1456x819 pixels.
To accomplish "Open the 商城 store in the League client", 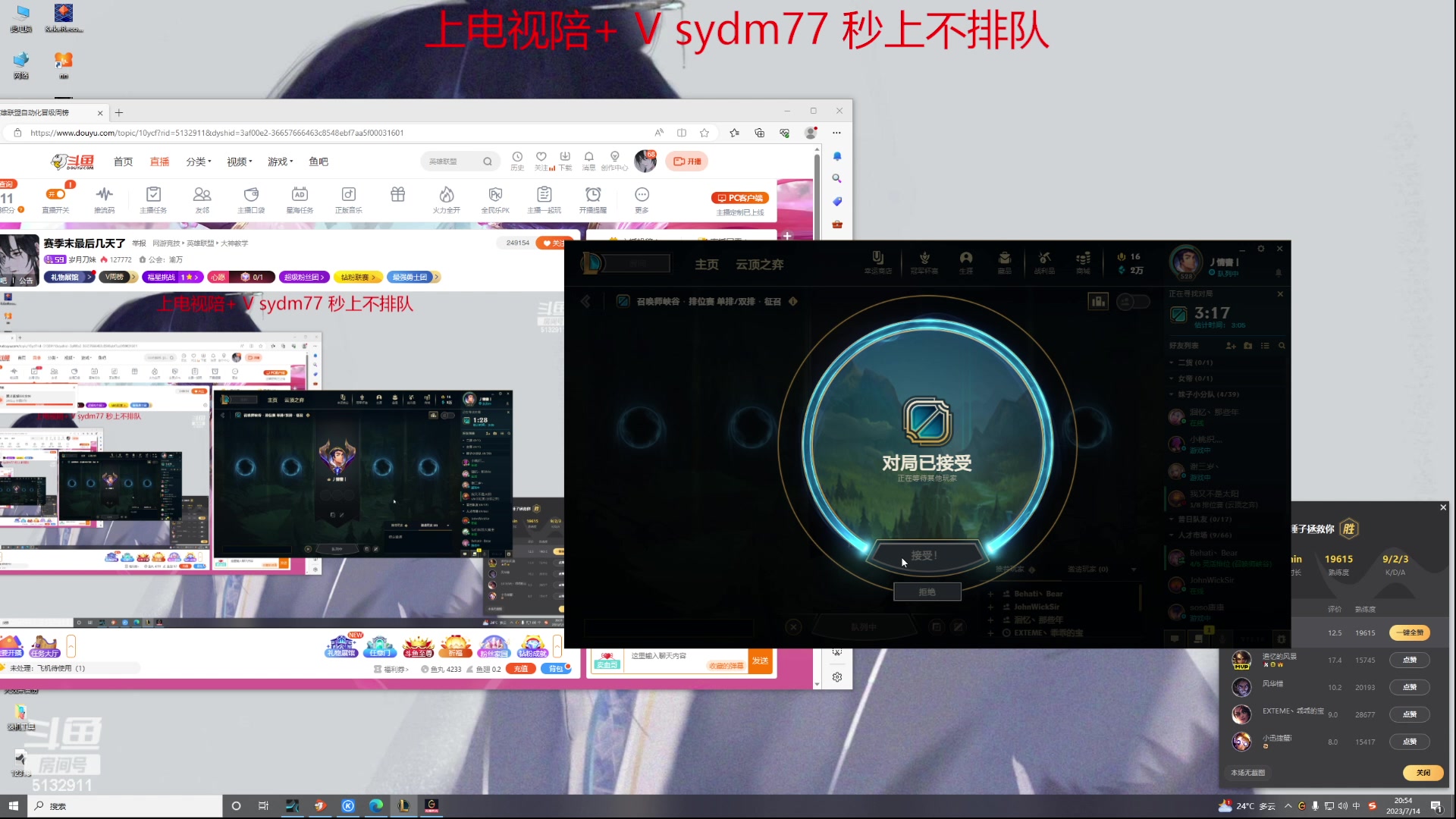I will (1083, 262).
